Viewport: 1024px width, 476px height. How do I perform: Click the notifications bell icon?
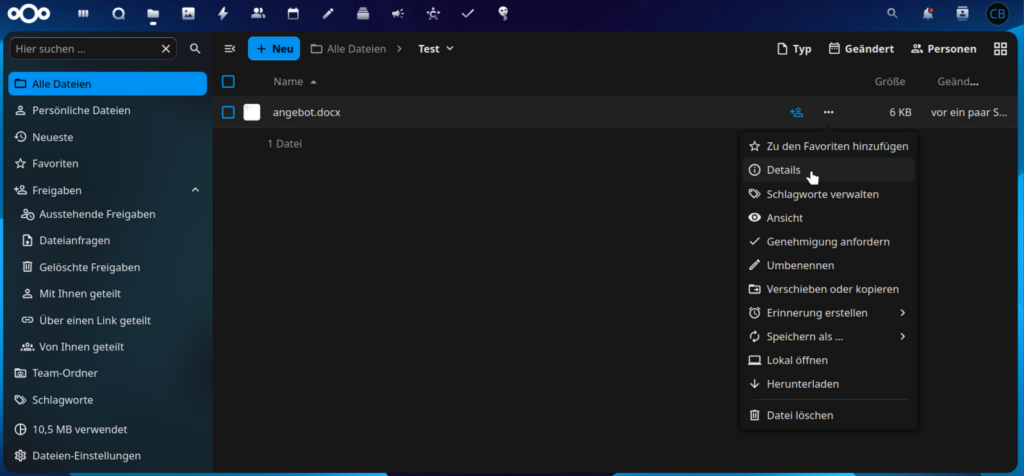point(927,13)
